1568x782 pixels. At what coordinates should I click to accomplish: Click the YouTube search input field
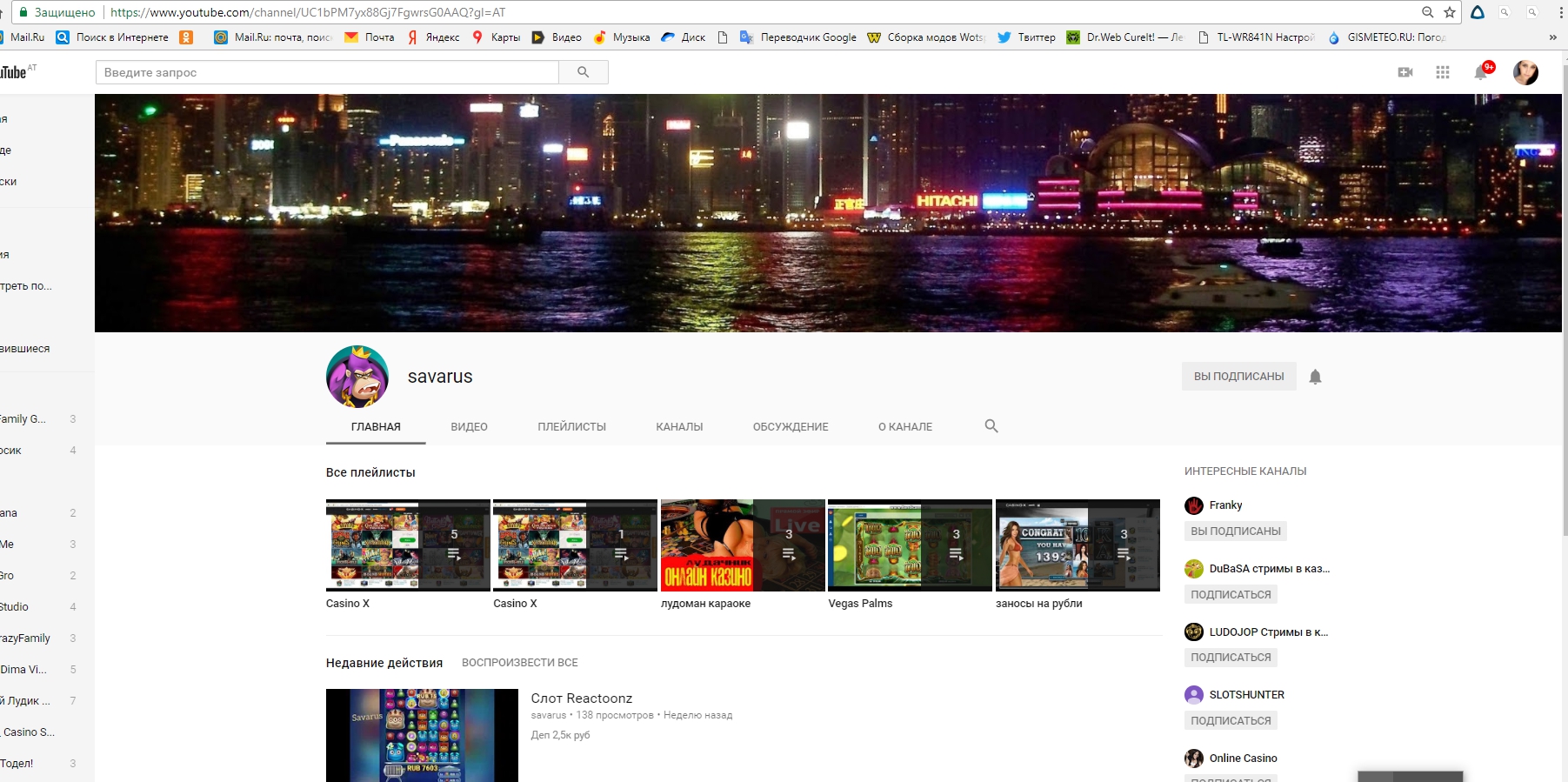(x=327, y=72)
